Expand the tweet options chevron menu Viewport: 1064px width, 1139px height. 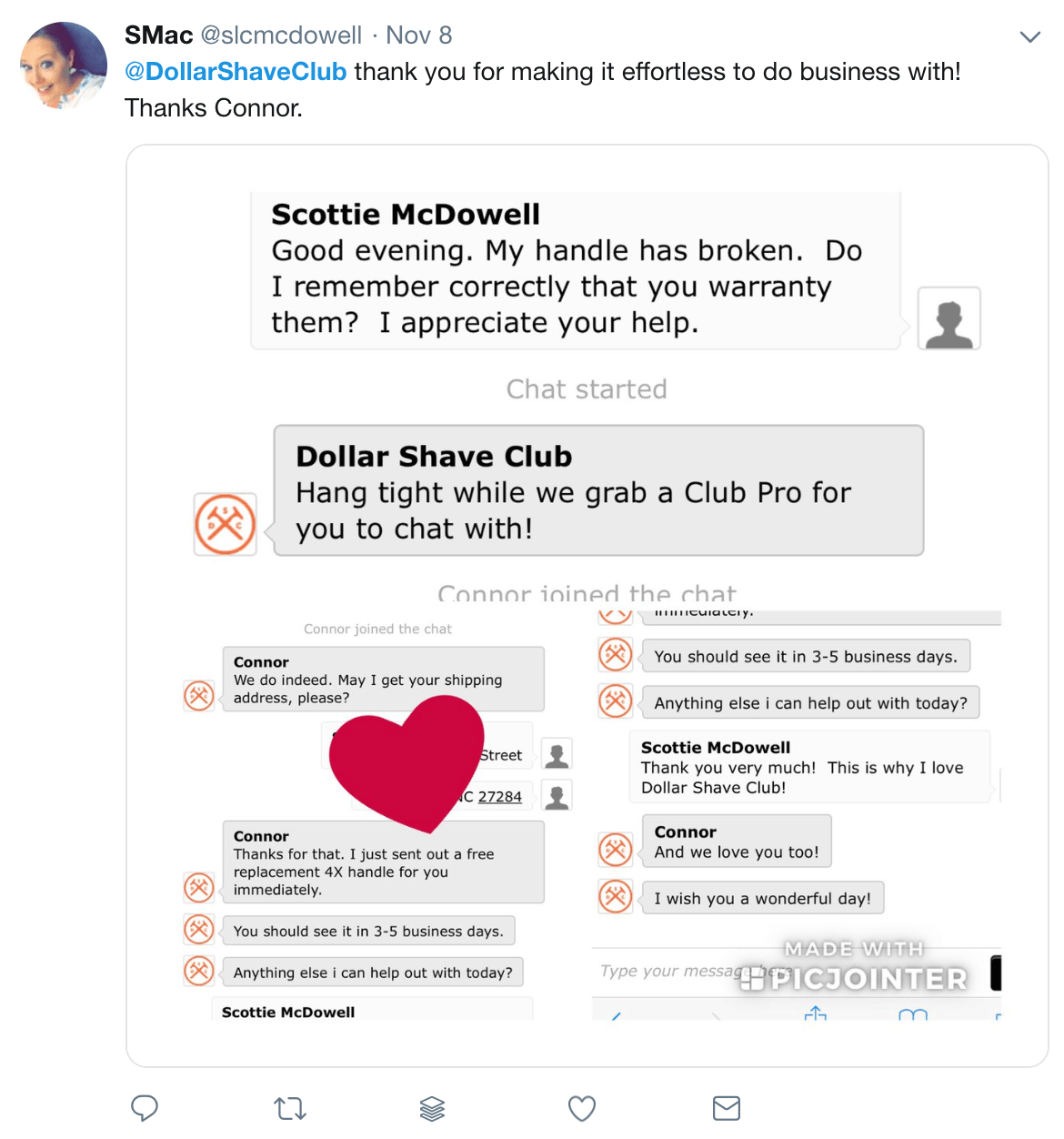click(x=1029, y=37)
